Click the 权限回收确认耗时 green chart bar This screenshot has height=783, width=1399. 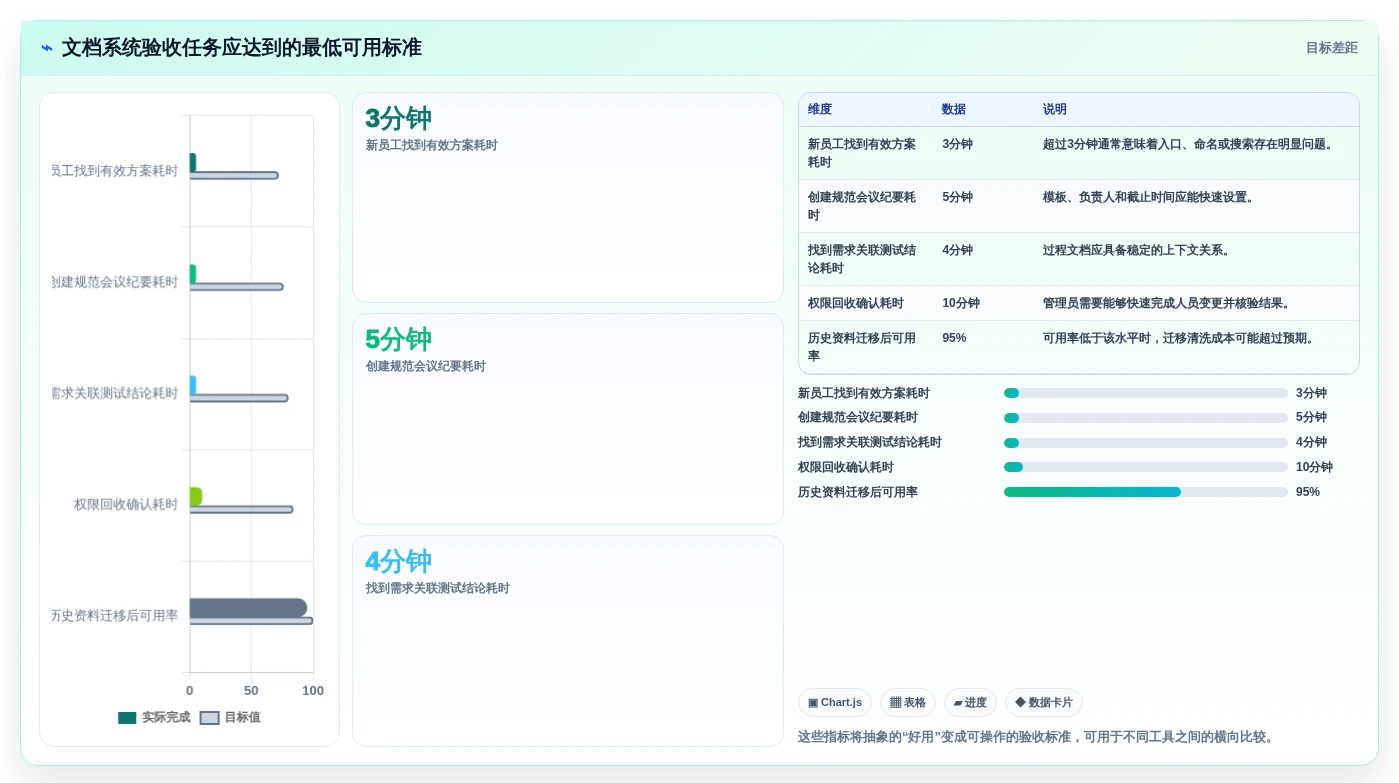pyautogui.click(x=196, y=496)
